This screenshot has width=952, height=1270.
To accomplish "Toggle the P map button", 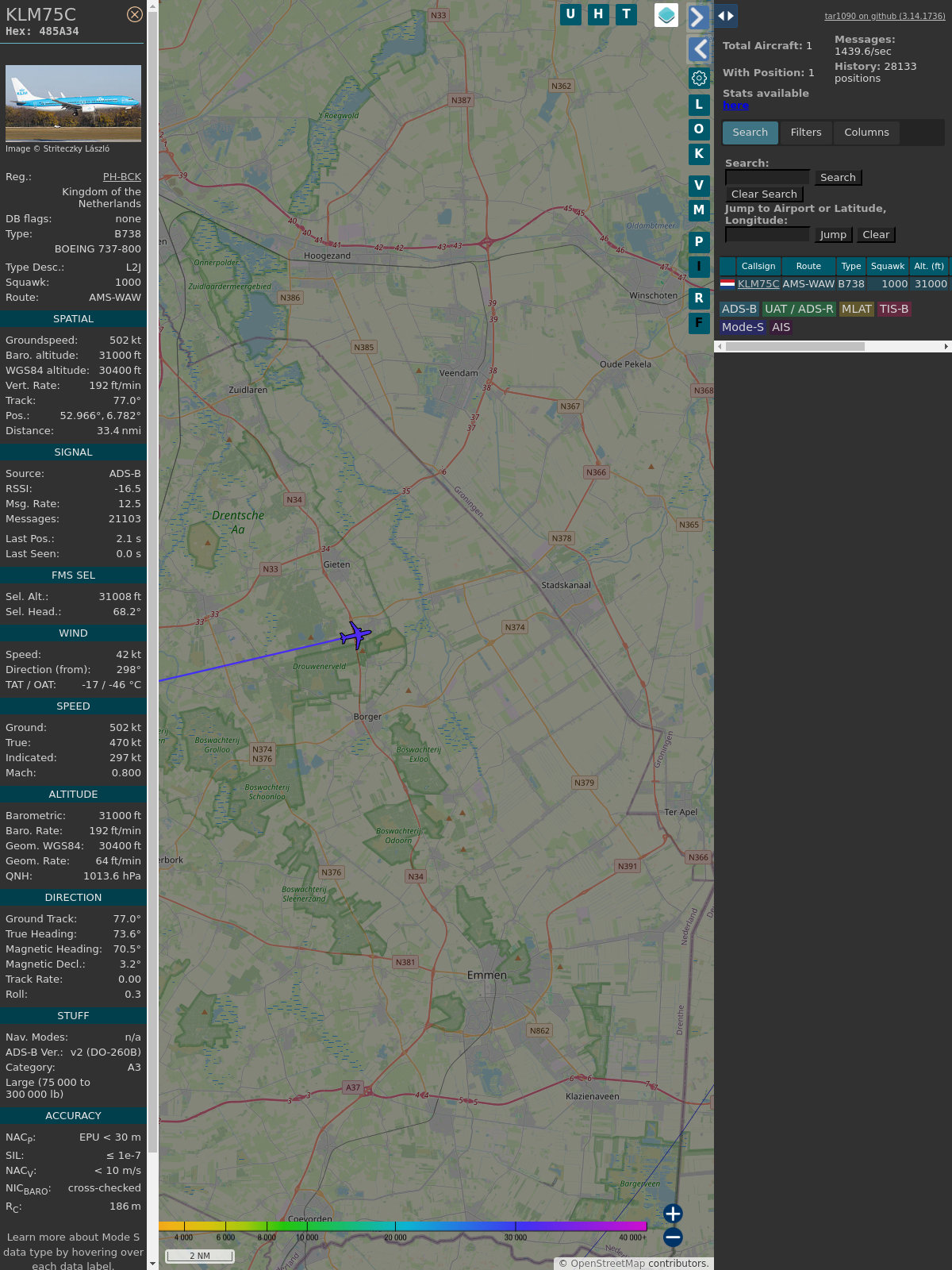I will coord(699,242).
